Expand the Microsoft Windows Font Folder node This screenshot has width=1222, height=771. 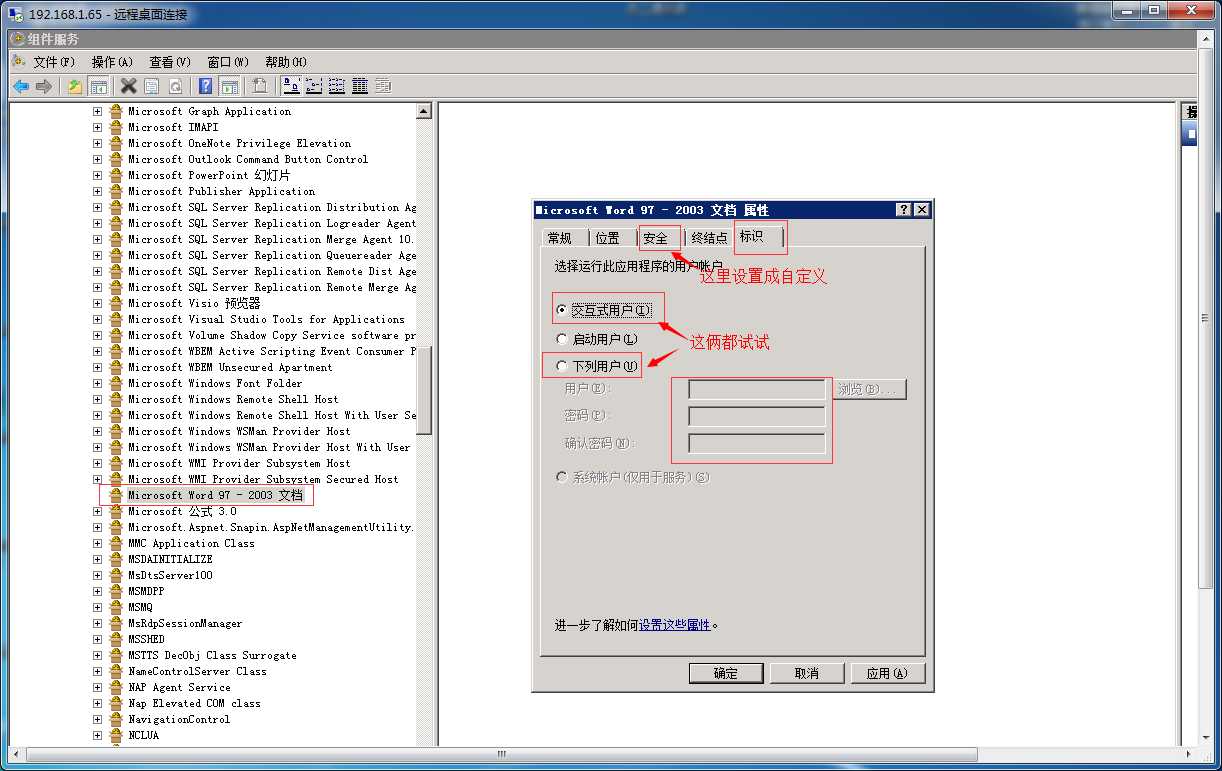(97, 383)
